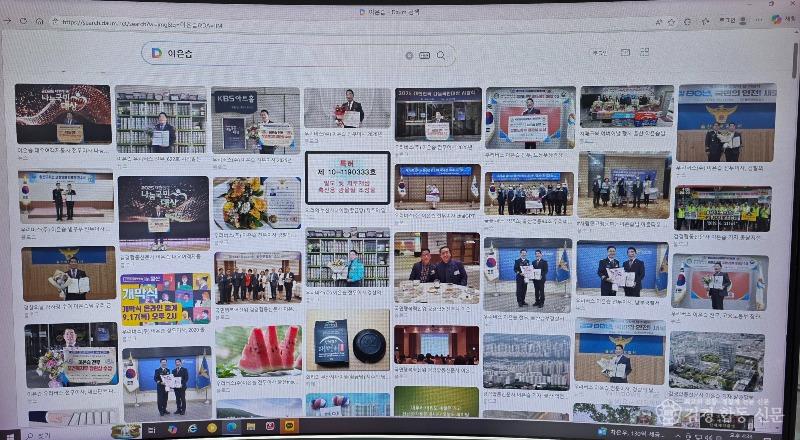Clear the search text with the X icon
This screenshot has width=800, height=440.
coord(409,55)
